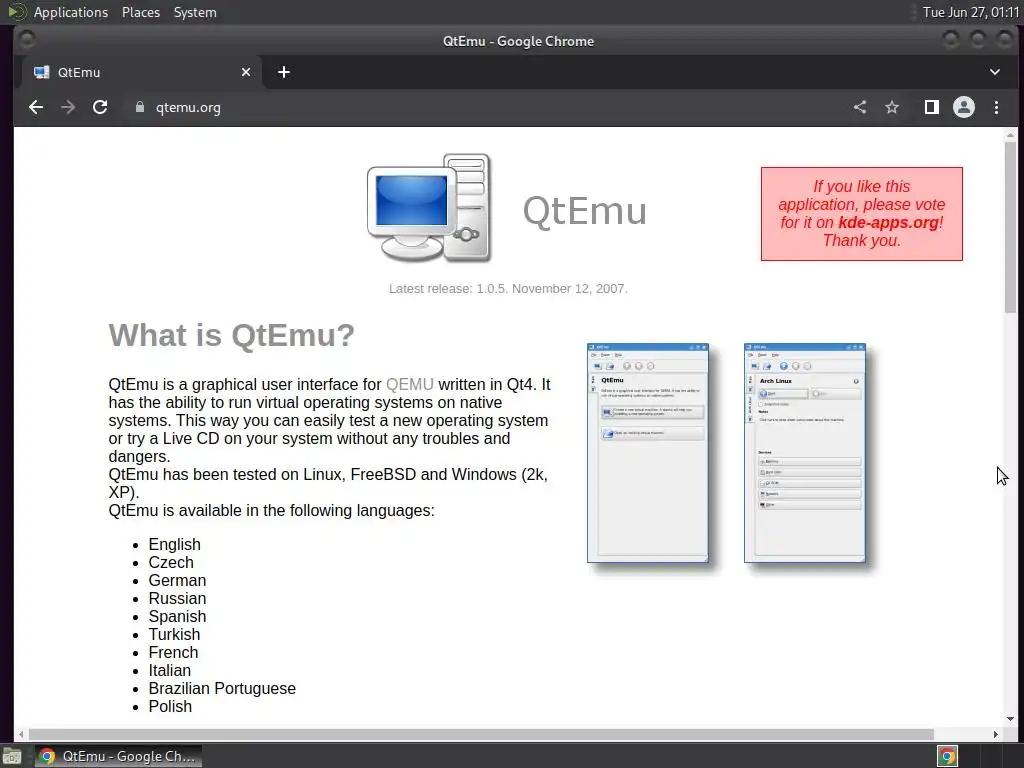The width and height of the screenshot is (1024, 768).
Task: Click the "Turkish" list item
Action: [174, 634]
